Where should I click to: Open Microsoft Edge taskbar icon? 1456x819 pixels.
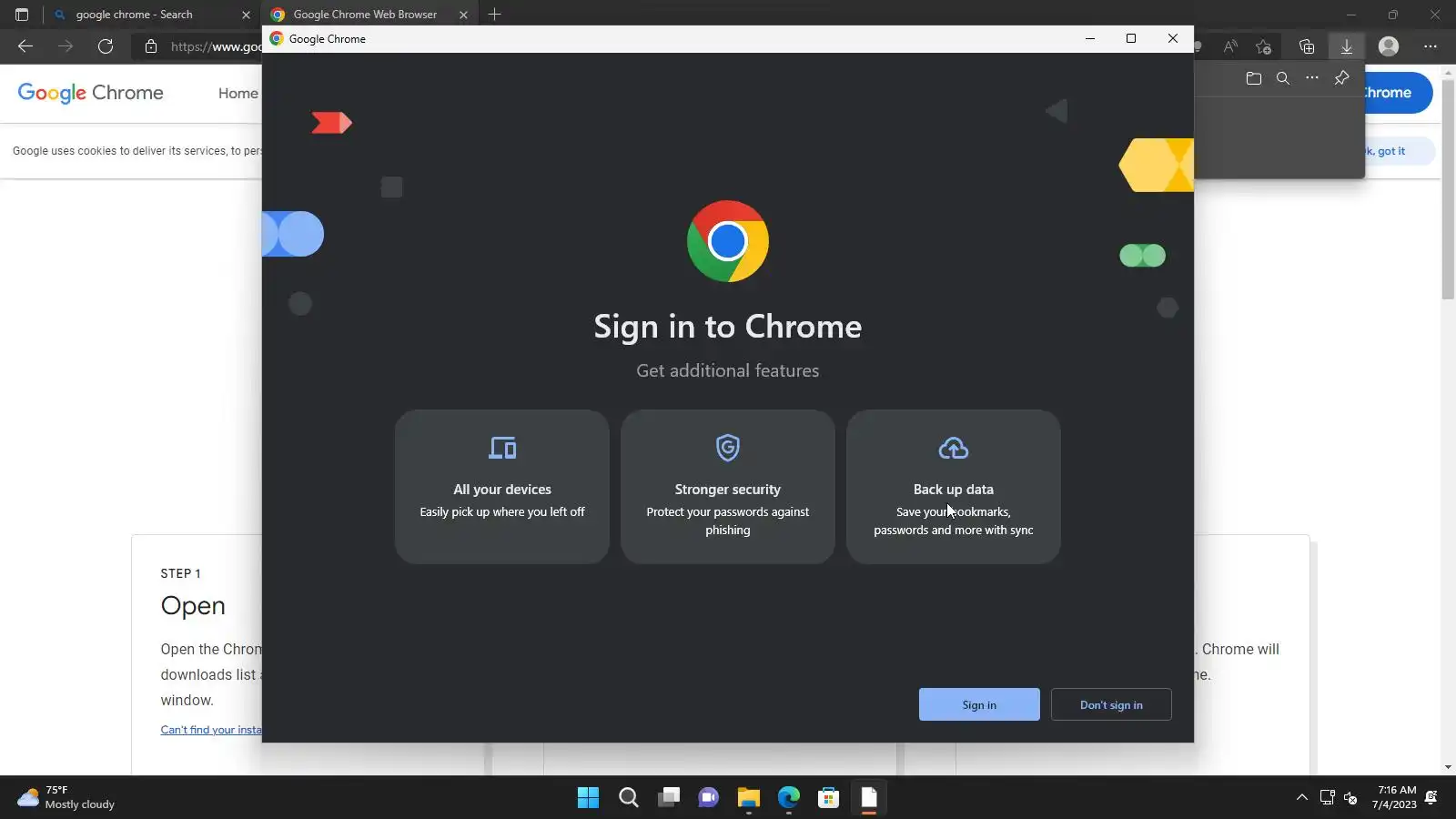pyautogui.click(x=789, y=798)
